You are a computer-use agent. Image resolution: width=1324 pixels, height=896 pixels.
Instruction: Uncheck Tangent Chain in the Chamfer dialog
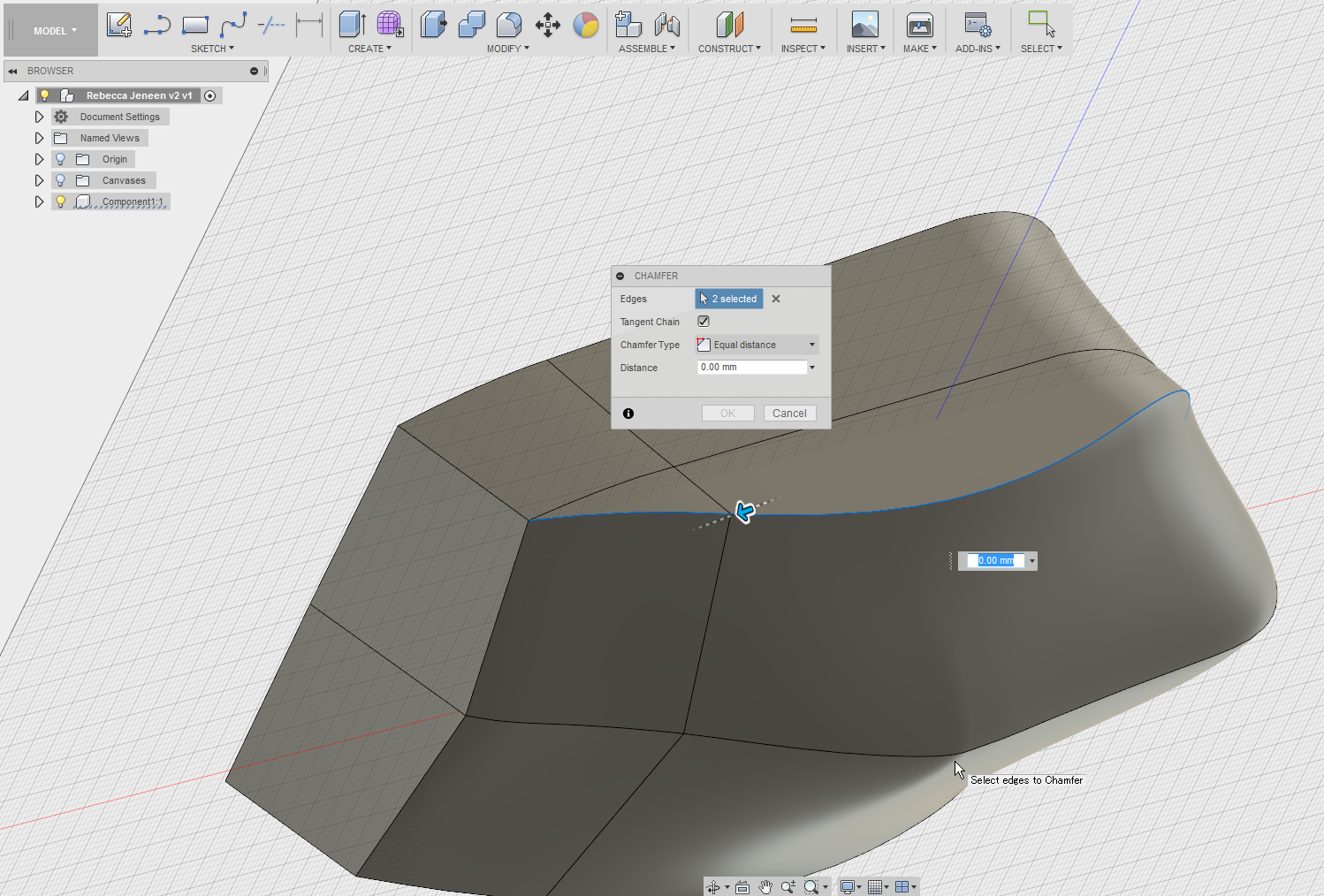(703, 321)
